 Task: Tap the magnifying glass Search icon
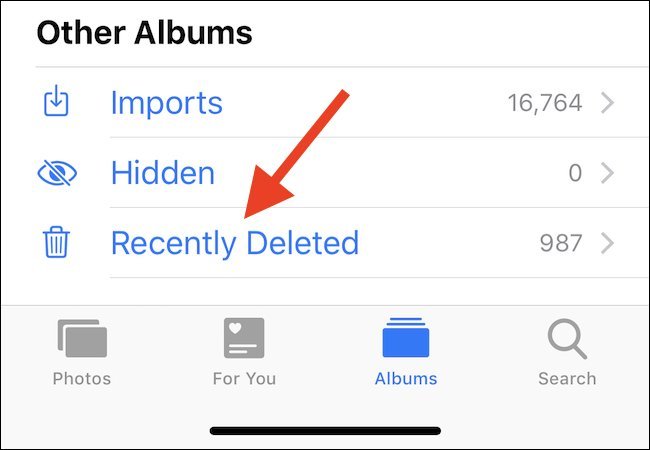pyautogui.click(x=567, y=339)
